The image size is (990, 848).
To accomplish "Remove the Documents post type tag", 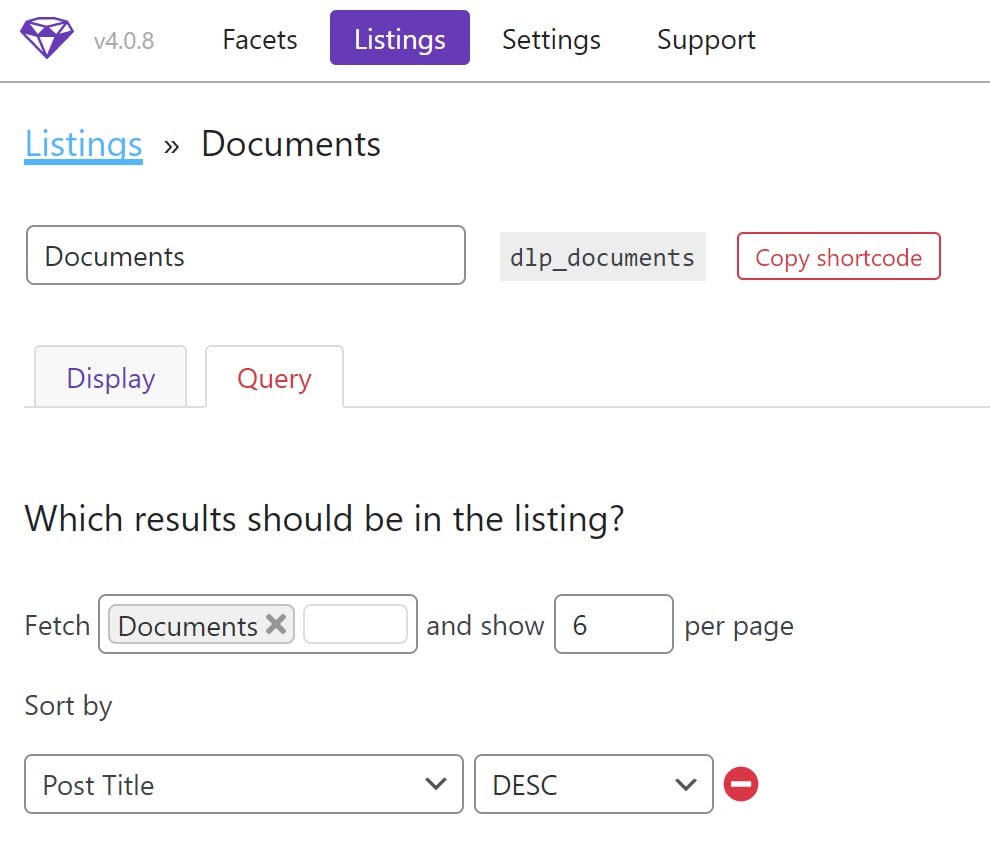I will [276, 625].
